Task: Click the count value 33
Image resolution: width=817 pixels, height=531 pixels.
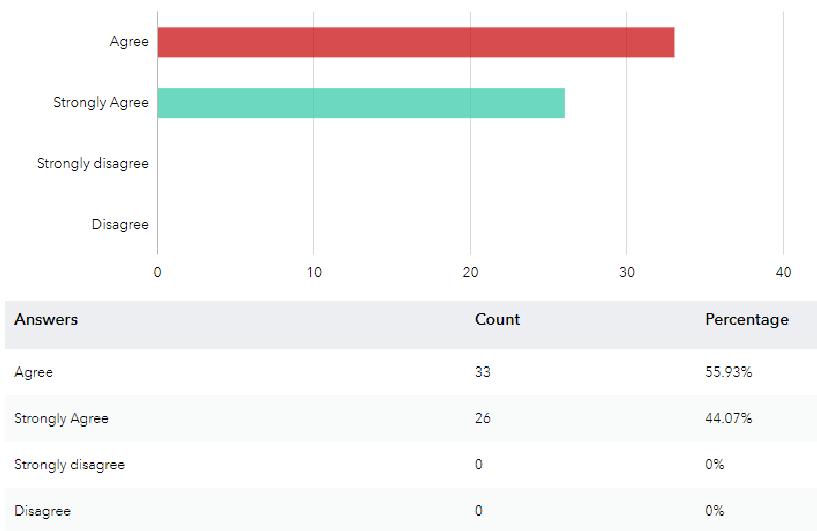Action: click(483, 372)
